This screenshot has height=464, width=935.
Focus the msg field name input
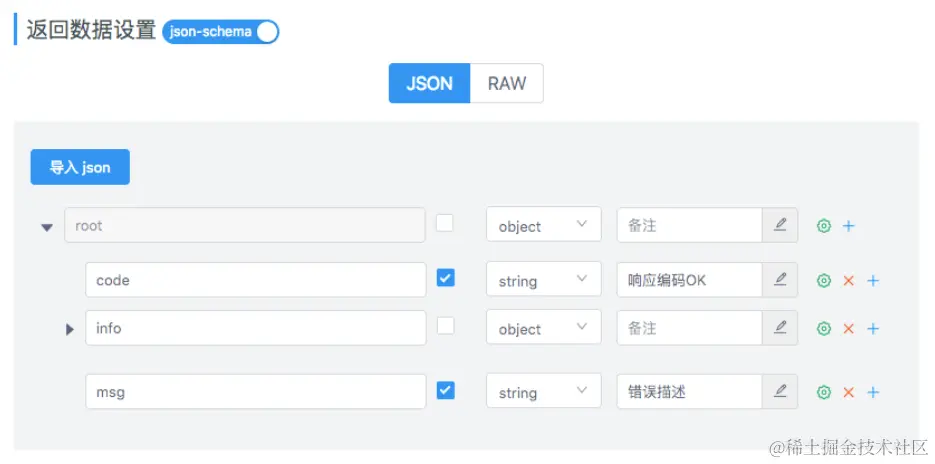point(256,391)
